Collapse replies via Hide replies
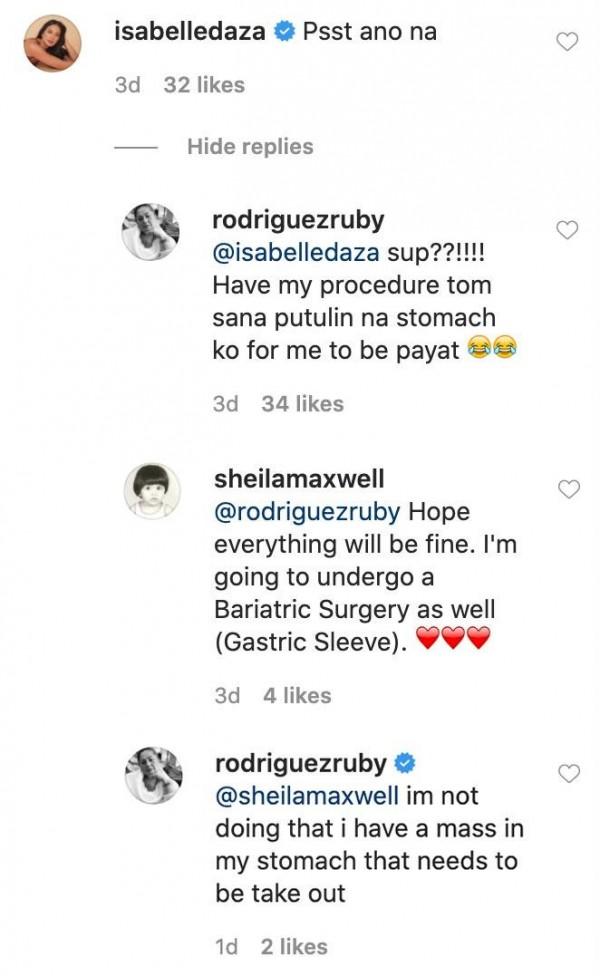The image size is (600, 976). [x=248, y=145]
